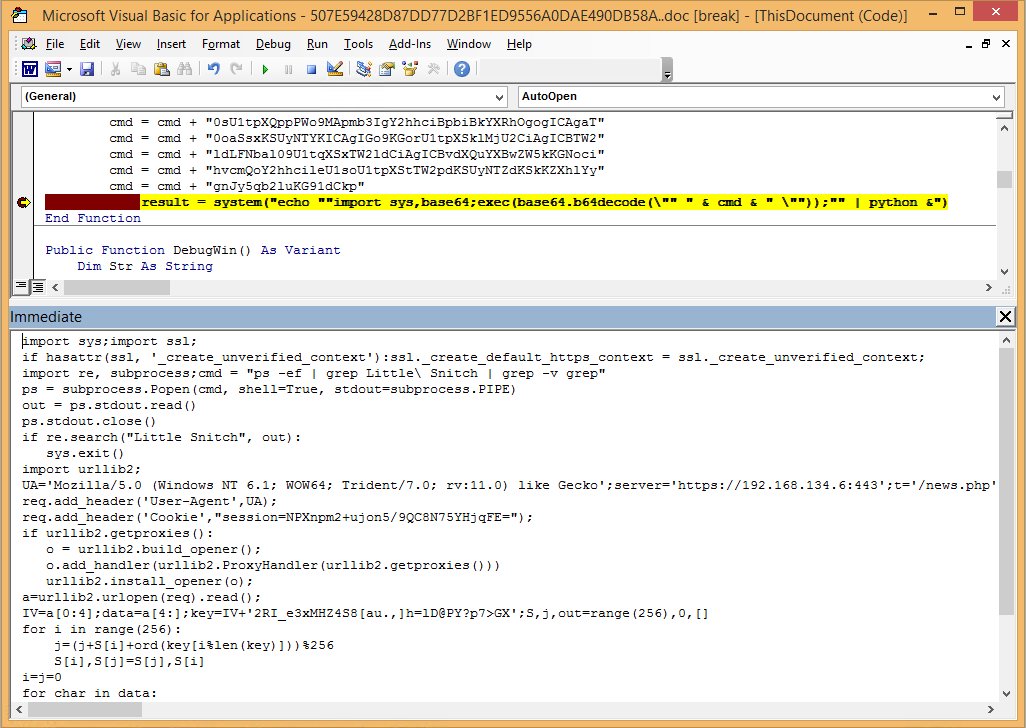The width and height of the screenshot is (1026, 728).
Task: Click the breakpoint arrow in the margin
Action: click(24, 202)
